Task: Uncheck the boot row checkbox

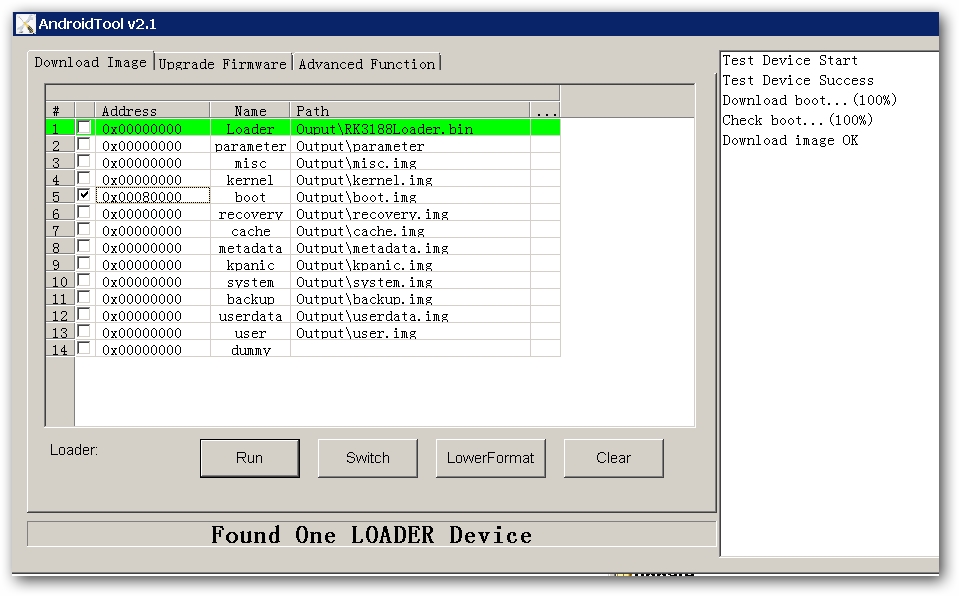Action: (84, 195)
